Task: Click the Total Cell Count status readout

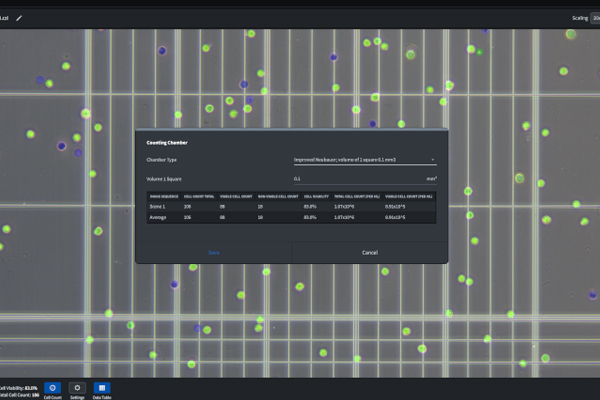Action: (20, 394)
